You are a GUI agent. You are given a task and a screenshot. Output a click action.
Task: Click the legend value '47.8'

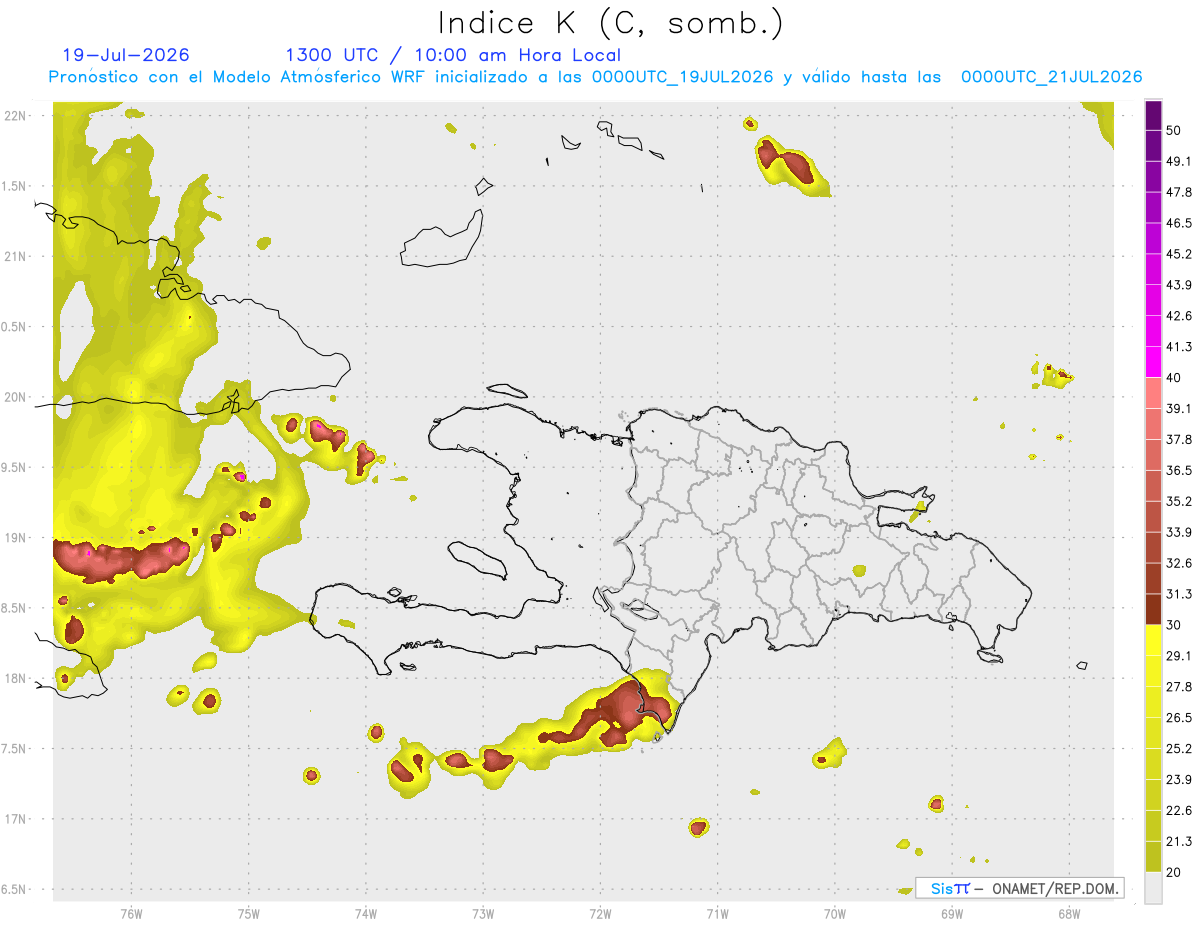click(1179, 192)
